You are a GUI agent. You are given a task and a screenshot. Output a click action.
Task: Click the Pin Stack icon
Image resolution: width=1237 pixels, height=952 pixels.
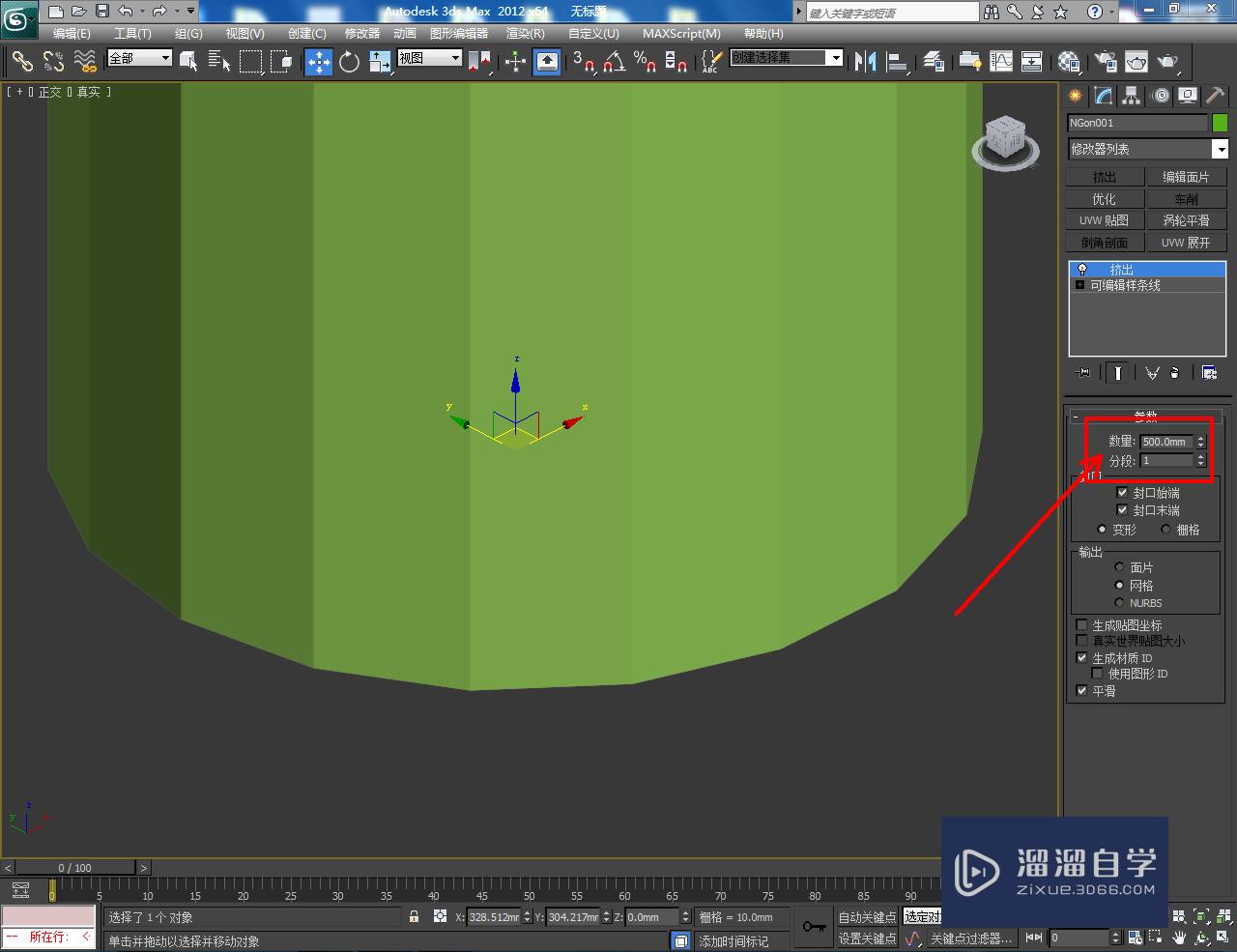(x=1083, y=372)
